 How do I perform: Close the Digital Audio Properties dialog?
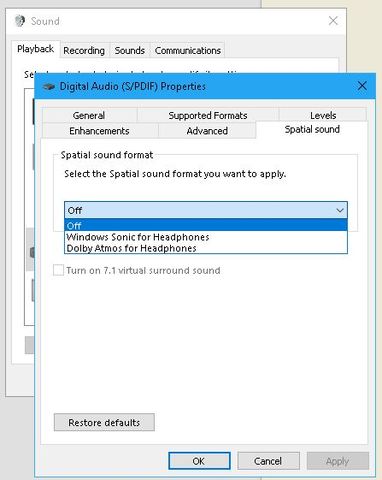tap(362, 86)
